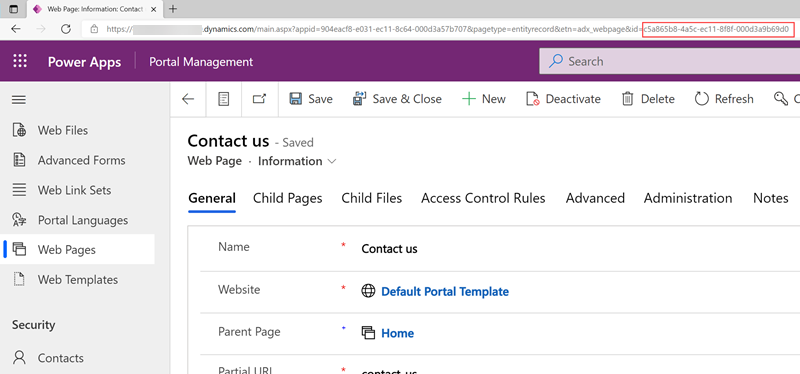
Task: Click the Web Files sidebar icon
Action: [19, 130]
